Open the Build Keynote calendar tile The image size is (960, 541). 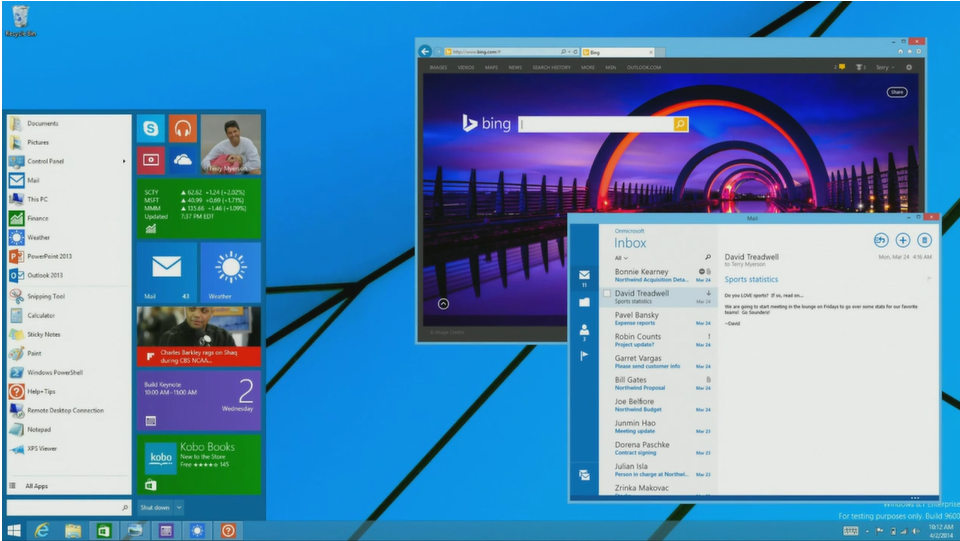pos(199,400)
